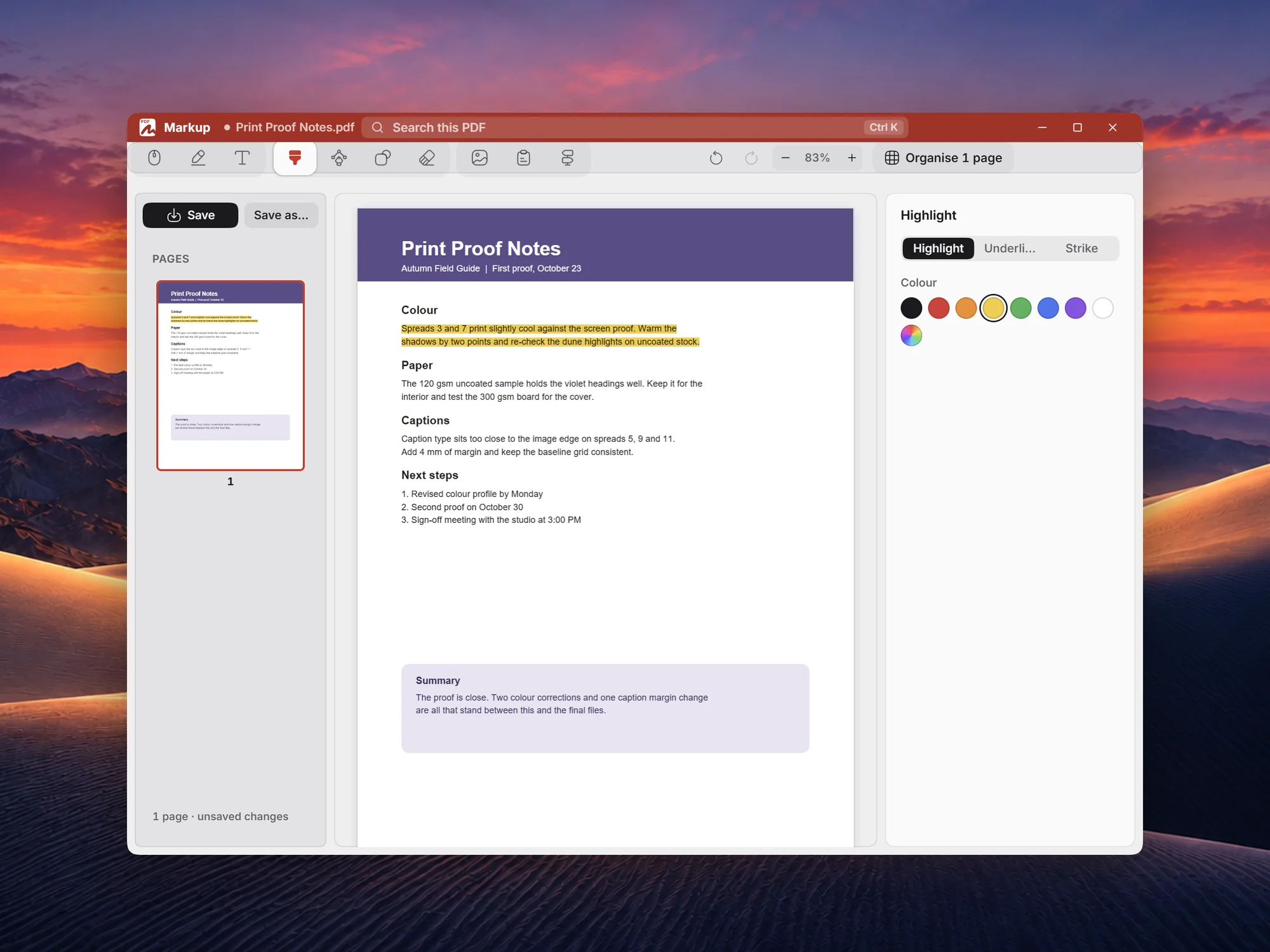
Task: Select the insert image tool
Action: click(x=479, y=158)
